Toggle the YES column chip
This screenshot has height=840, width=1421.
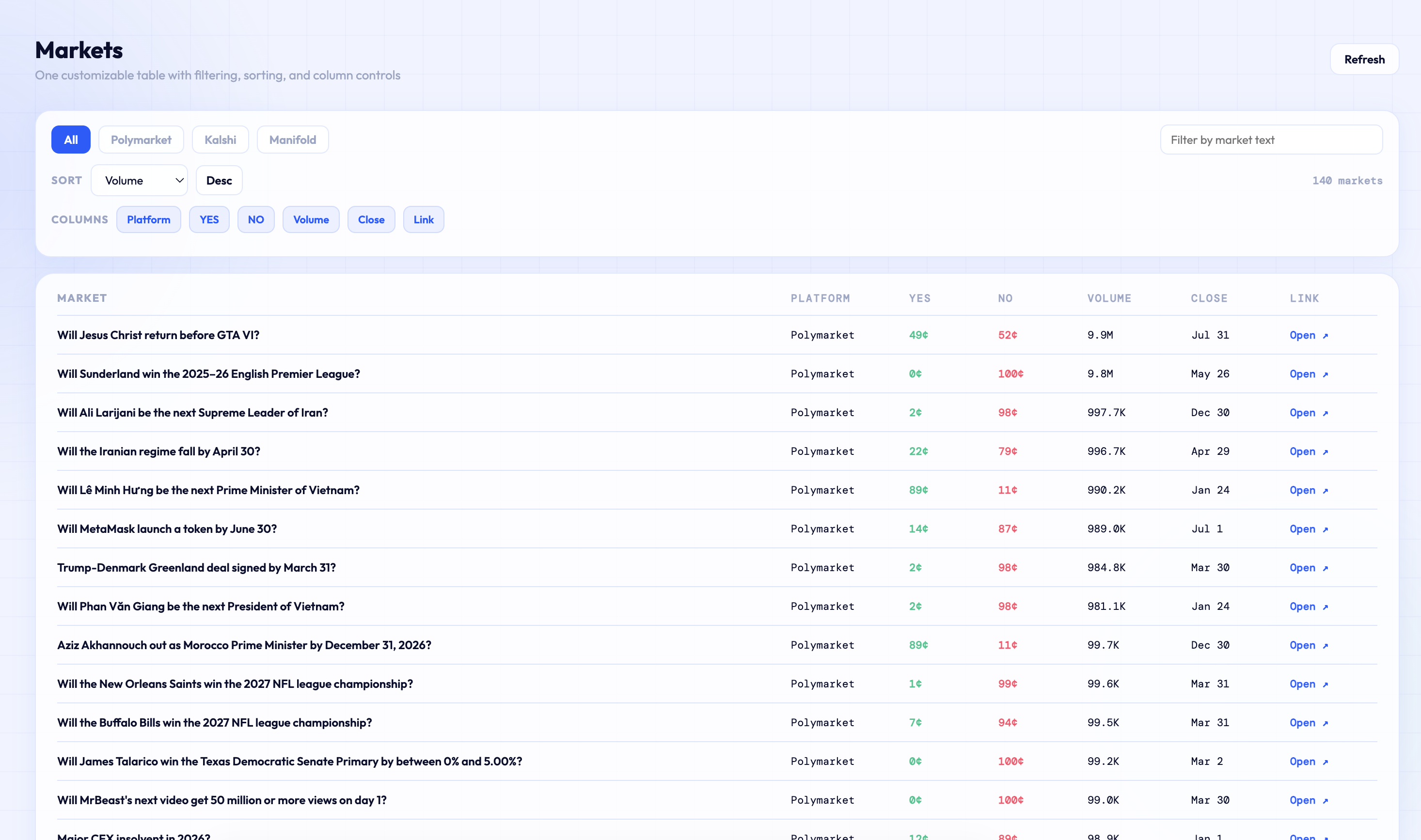pyautogui.click(x=209, y=219)
